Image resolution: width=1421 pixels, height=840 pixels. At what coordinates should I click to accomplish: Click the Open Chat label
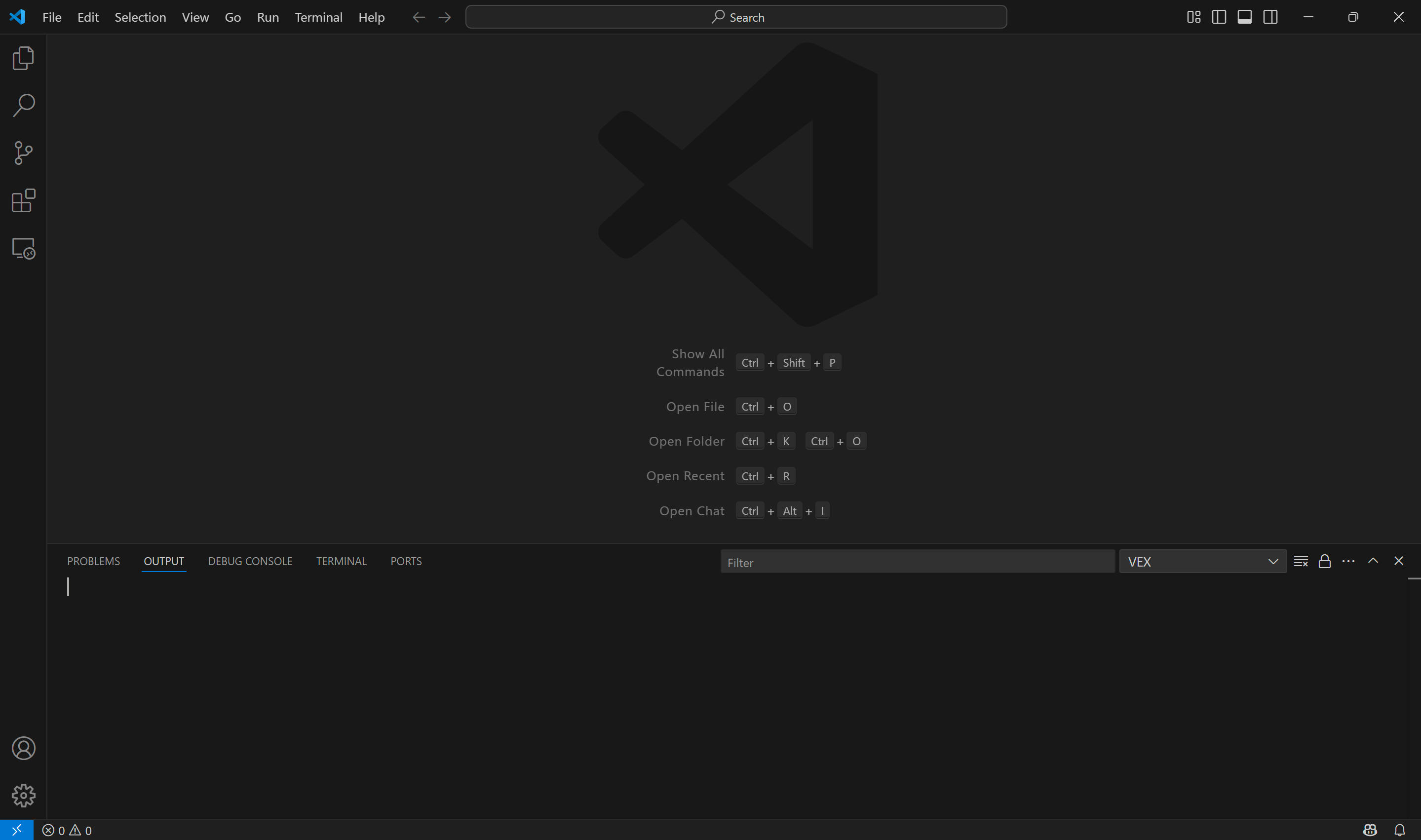pyautogui.click(x=691, y=511)
